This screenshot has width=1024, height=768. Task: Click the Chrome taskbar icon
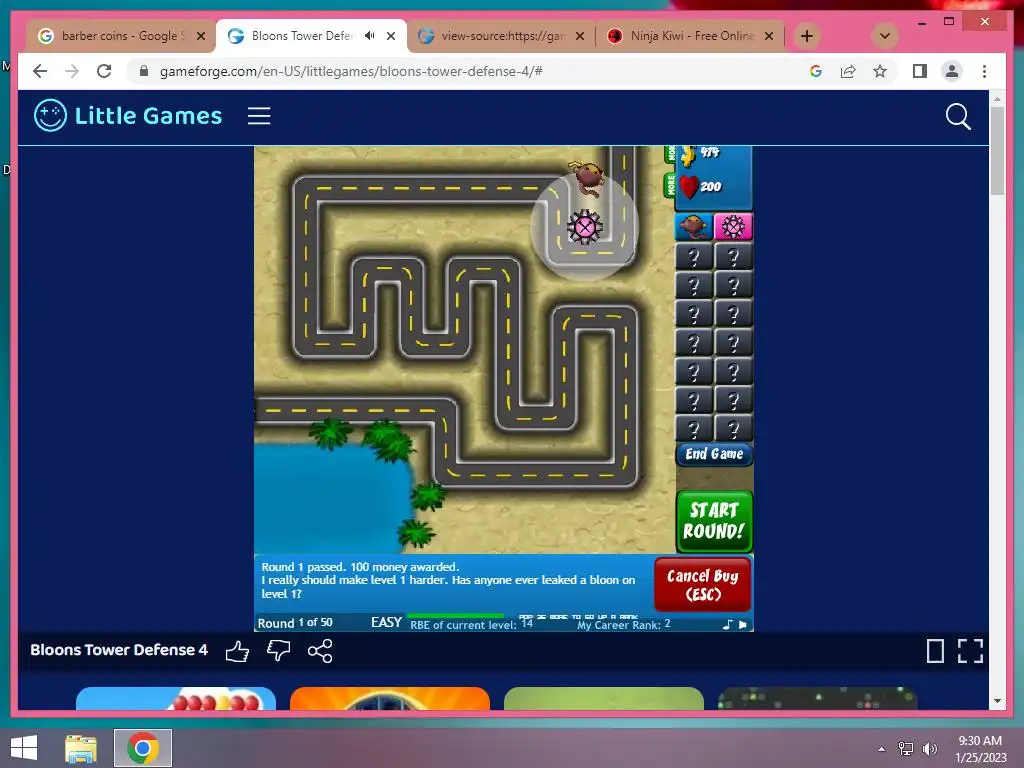pos(142,748)
